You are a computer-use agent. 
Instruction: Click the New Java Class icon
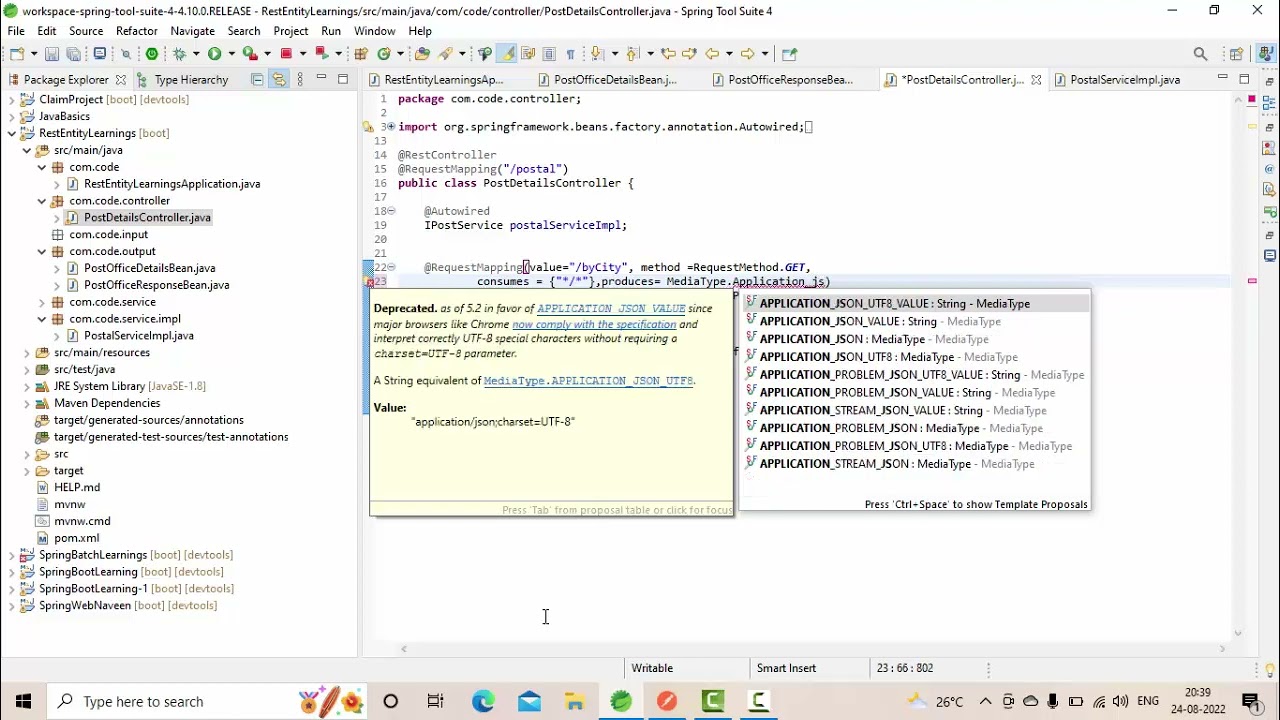tap(383, 53)
